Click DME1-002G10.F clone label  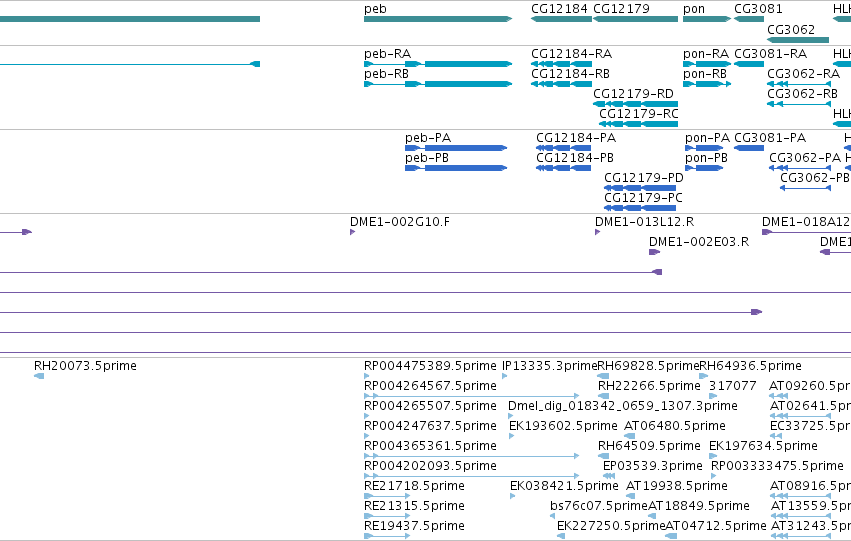[x=400, y=222]
